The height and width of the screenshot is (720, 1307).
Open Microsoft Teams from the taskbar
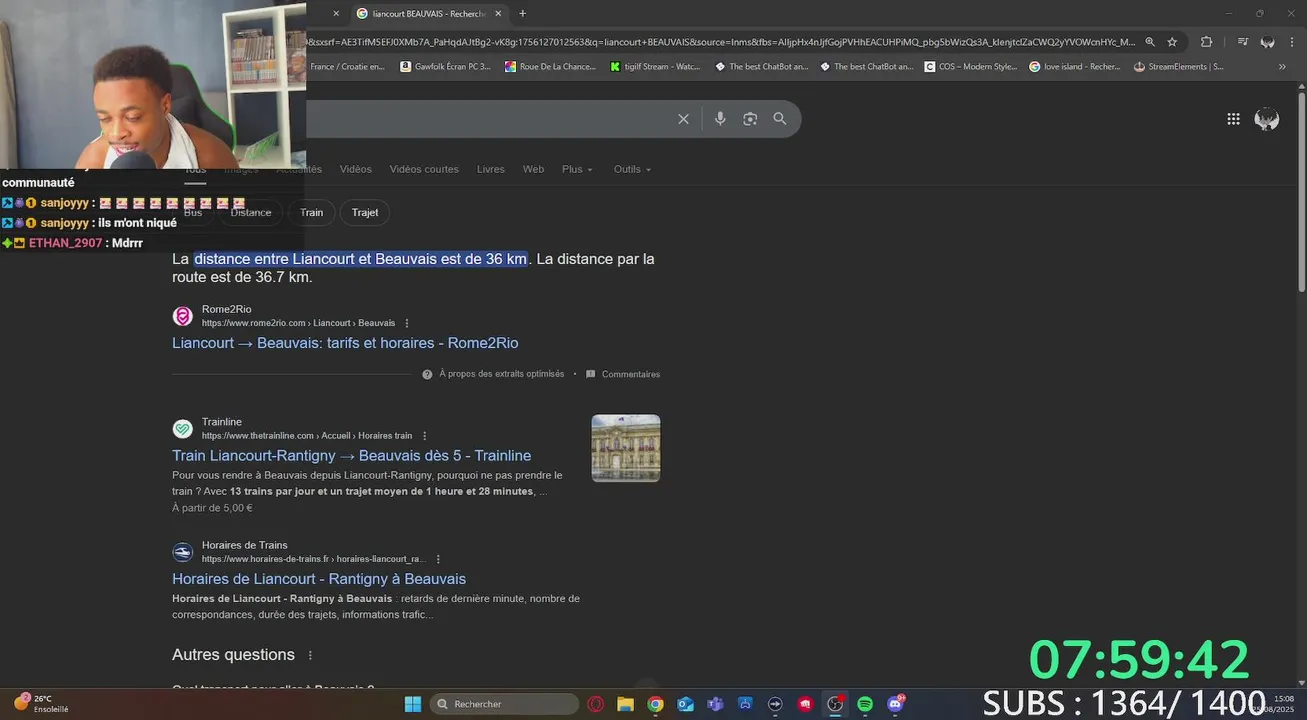715,704
